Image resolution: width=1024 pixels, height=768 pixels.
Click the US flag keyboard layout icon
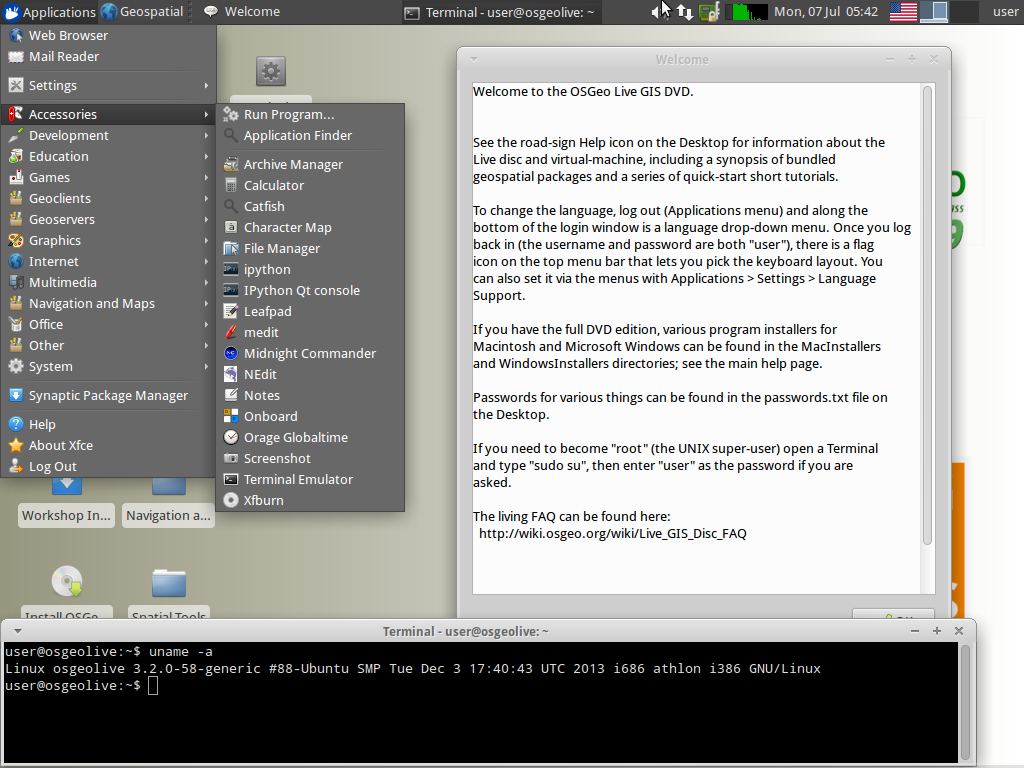[903, 12]
